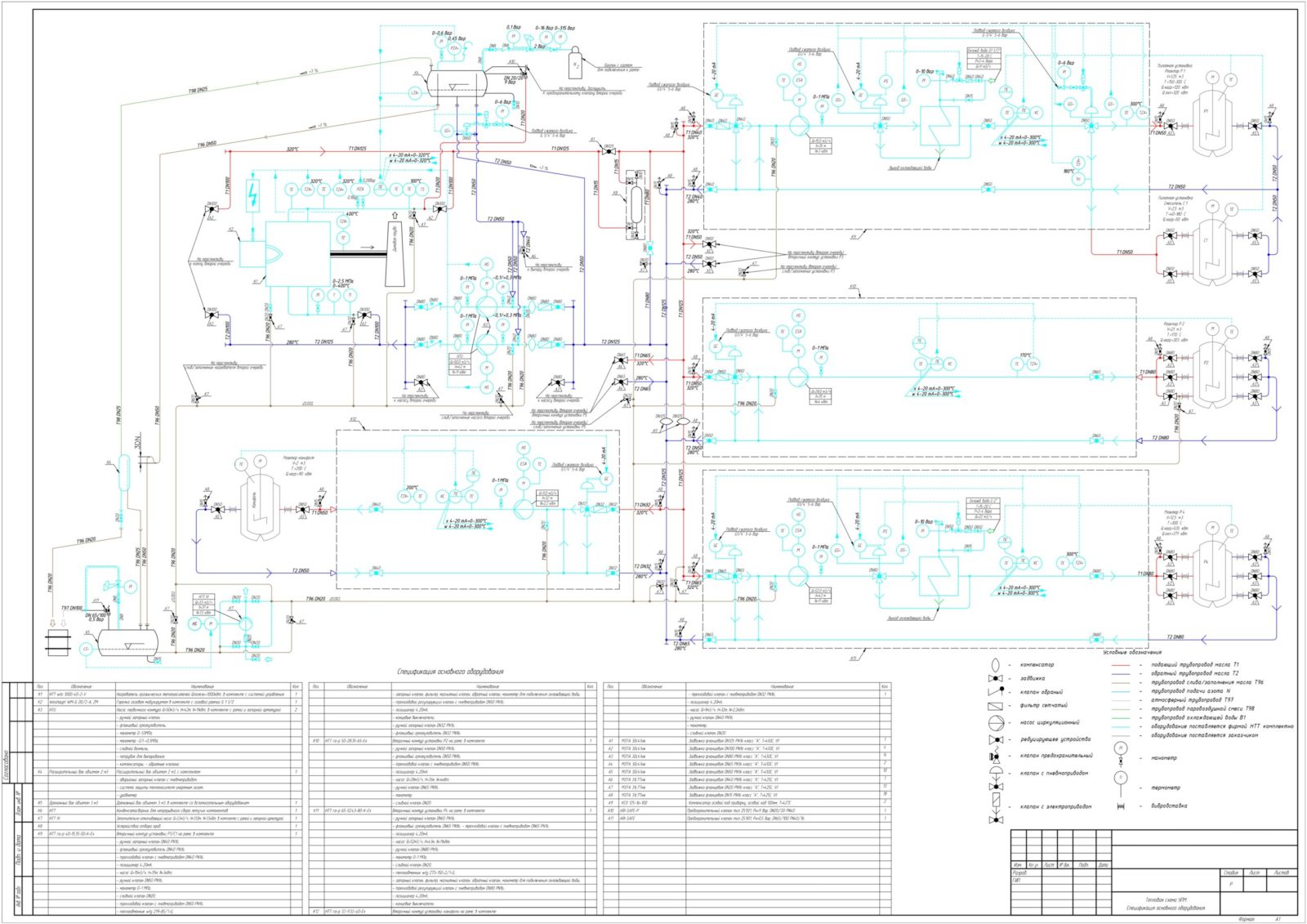Click the 'Условные обозначения' legend heading
Viewport: 1307px width, 924px height.
[1132, 652]
